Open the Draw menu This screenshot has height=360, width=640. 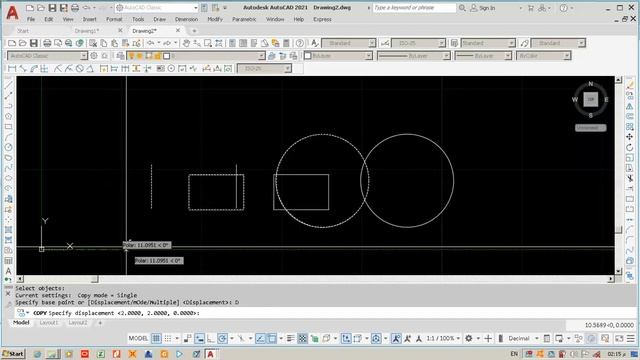[x=160, y=19]
